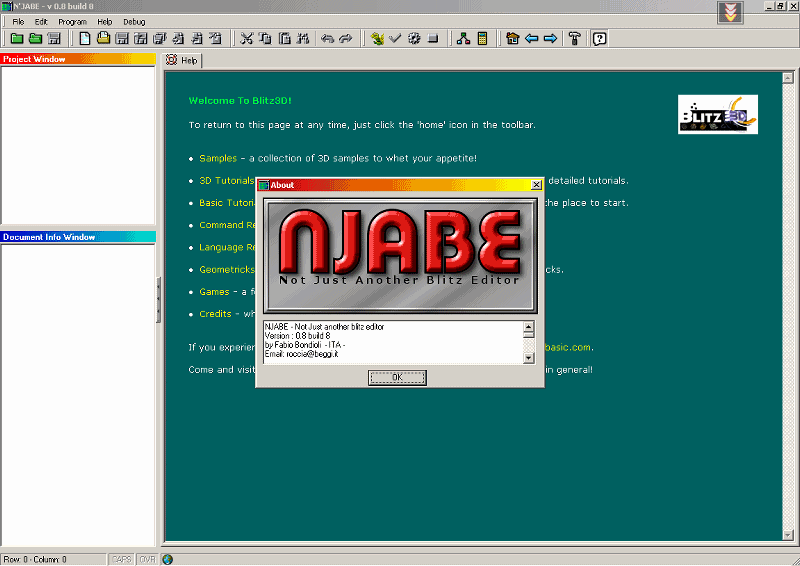Open the Debug menu
This screenshot has height=566, width=800.
(x=134, y=21)
